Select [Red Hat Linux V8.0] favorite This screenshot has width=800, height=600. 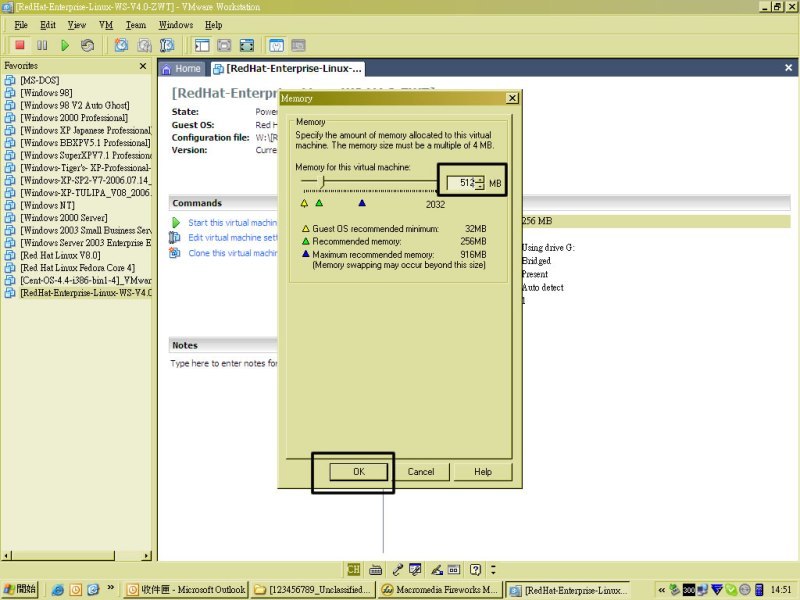(x=60, y=255)
